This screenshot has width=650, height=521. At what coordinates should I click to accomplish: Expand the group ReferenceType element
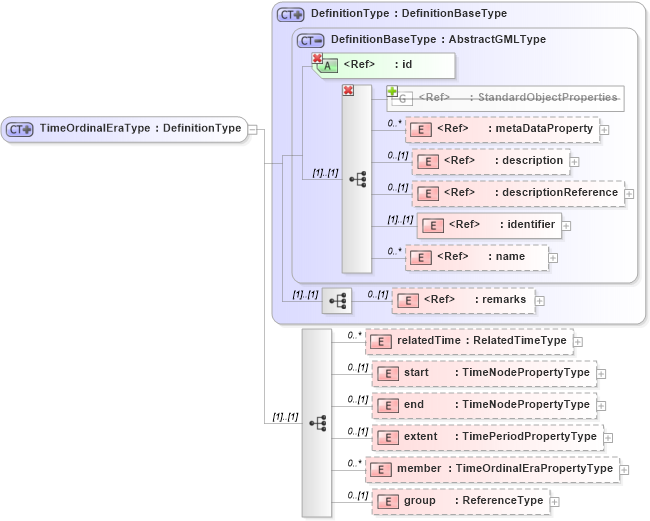[555, 502]
